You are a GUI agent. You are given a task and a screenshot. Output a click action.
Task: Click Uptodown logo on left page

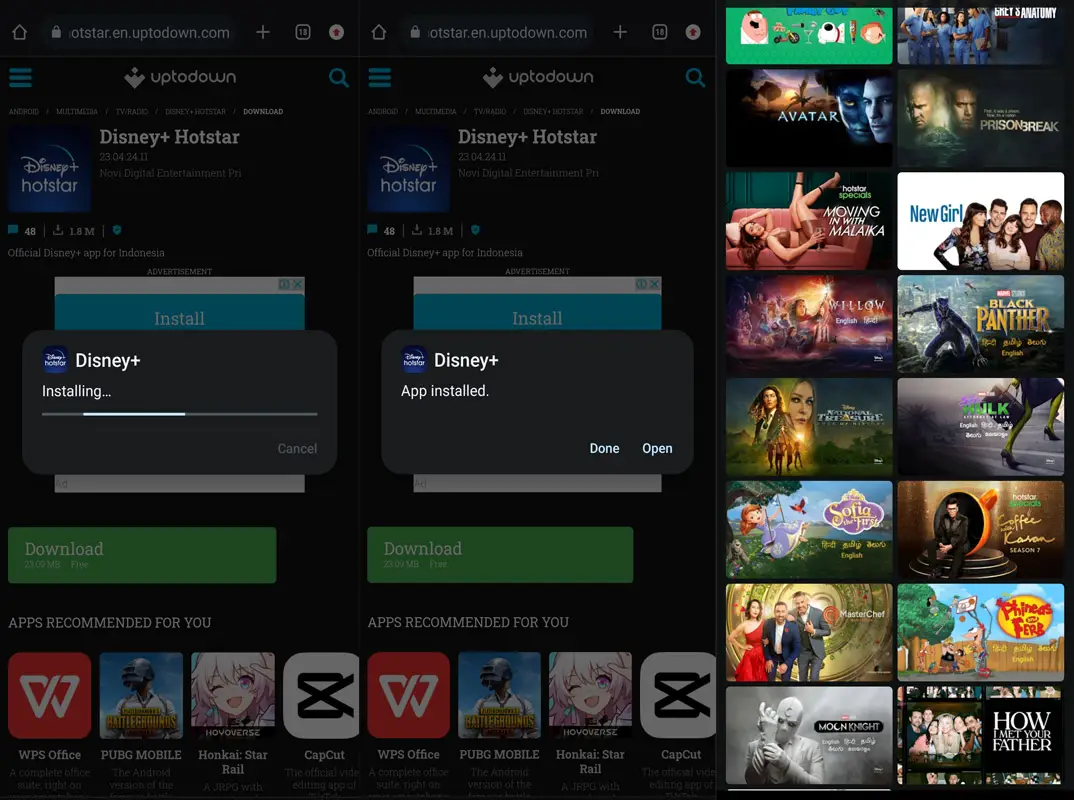point(180,77)
